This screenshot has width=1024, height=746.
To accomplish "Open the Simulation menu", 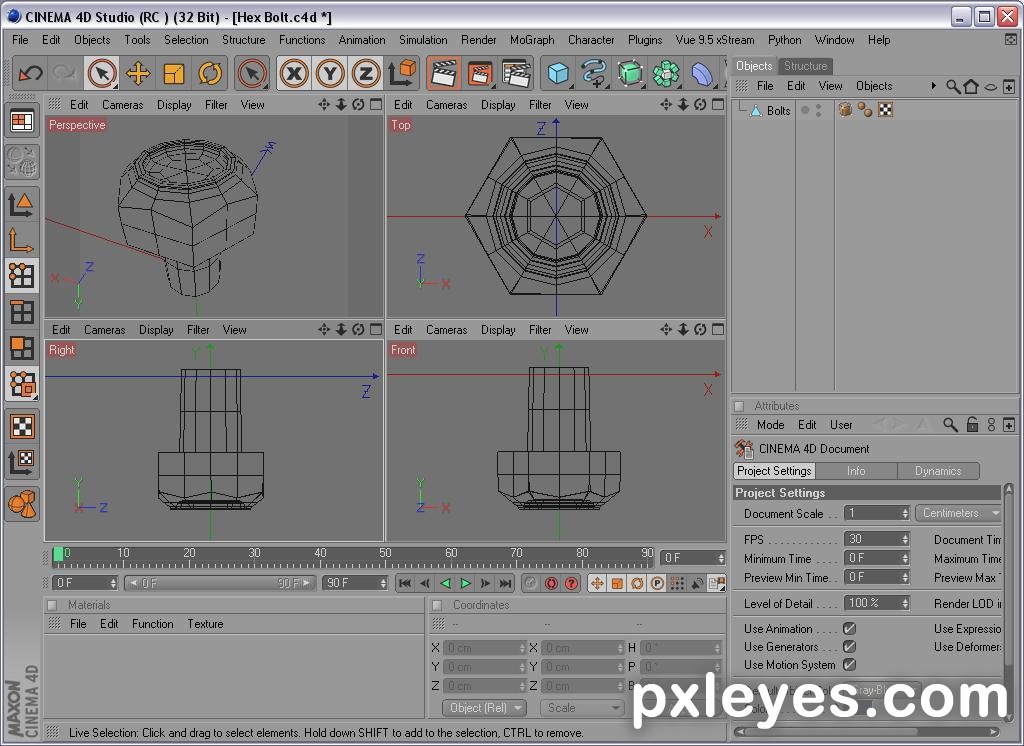I will [x=423, y=40].
